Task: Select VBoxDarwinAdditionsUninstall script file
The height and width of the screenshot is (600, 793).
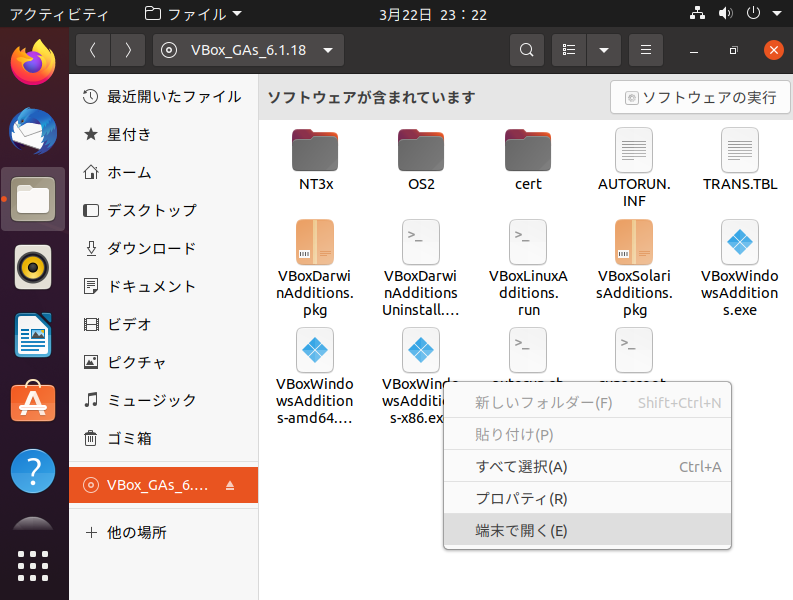Action: [421, 269]
